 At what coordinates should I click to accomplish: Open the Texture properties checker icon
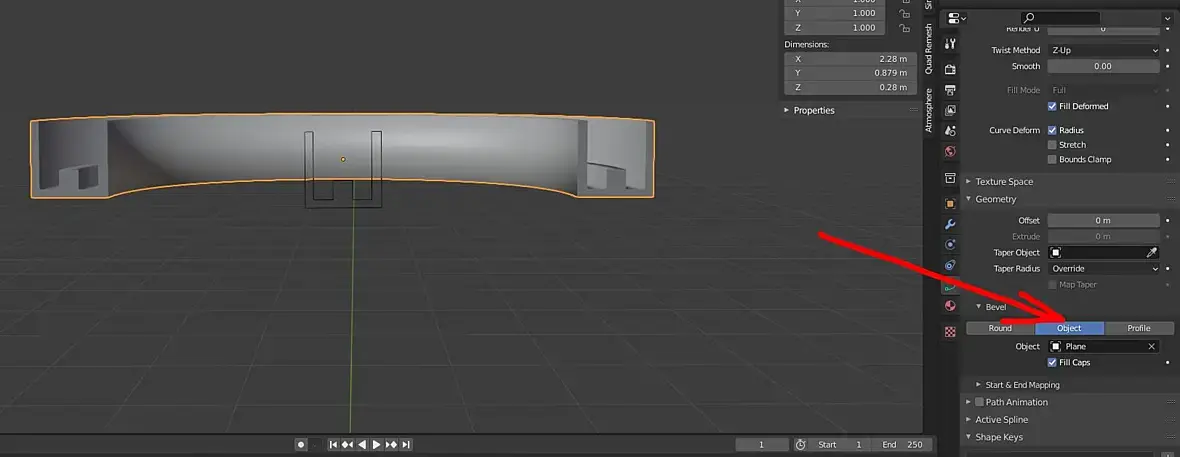coord(950,331)
